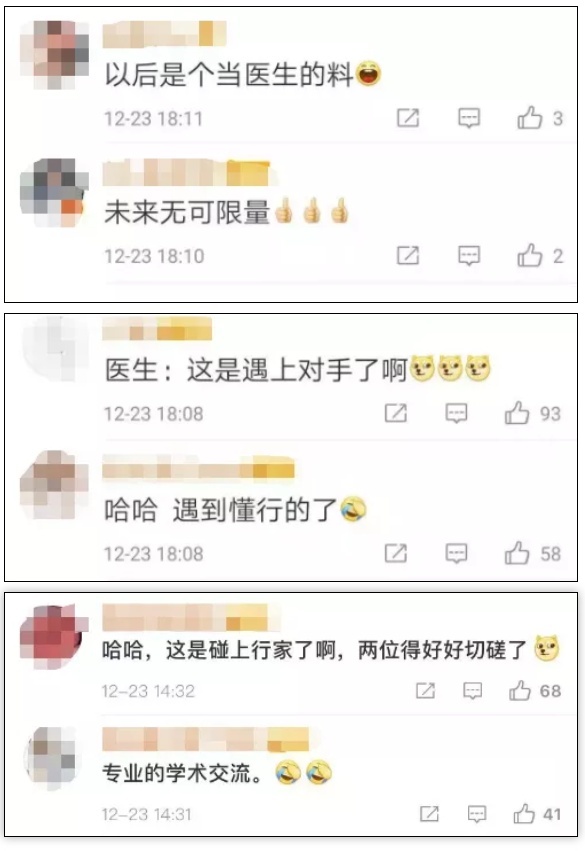Open avatar of '哈哈，这是碰上行家了啊' commenter
The height and width of the screenshot is (851, 585).
54,638
